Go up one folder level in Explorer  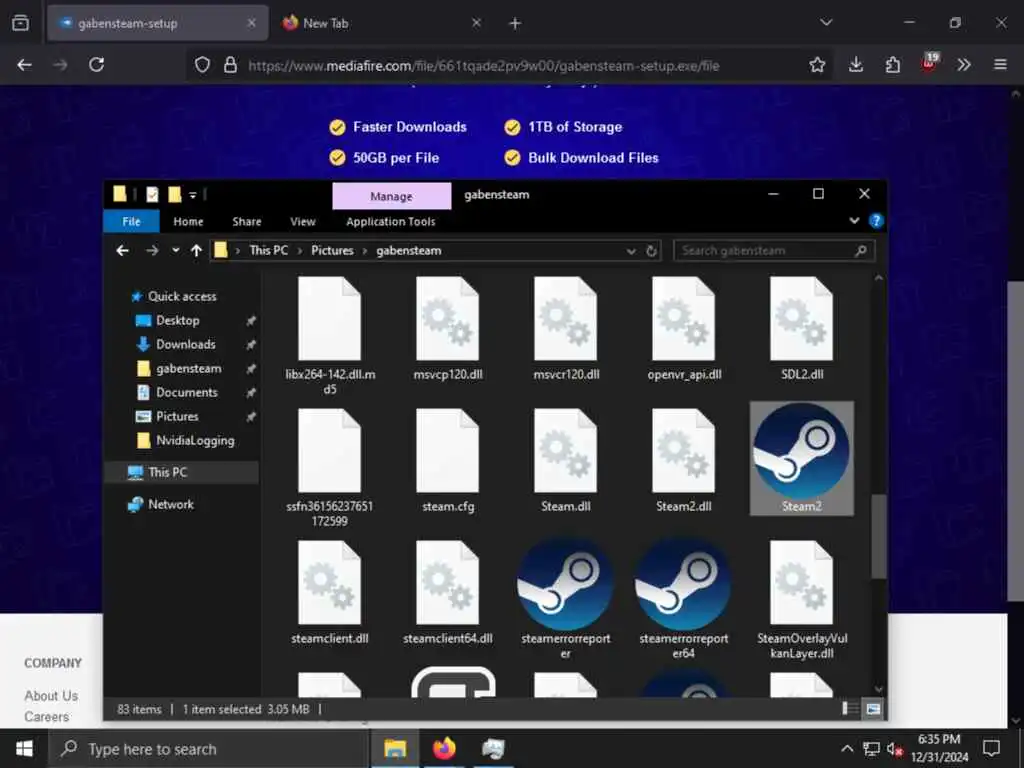(196, 251)
